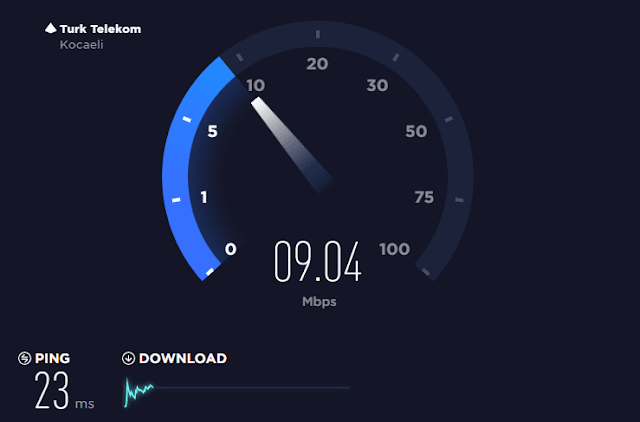
Task: Click the 50 mark on the gauge
Action: tap(416, 131)
